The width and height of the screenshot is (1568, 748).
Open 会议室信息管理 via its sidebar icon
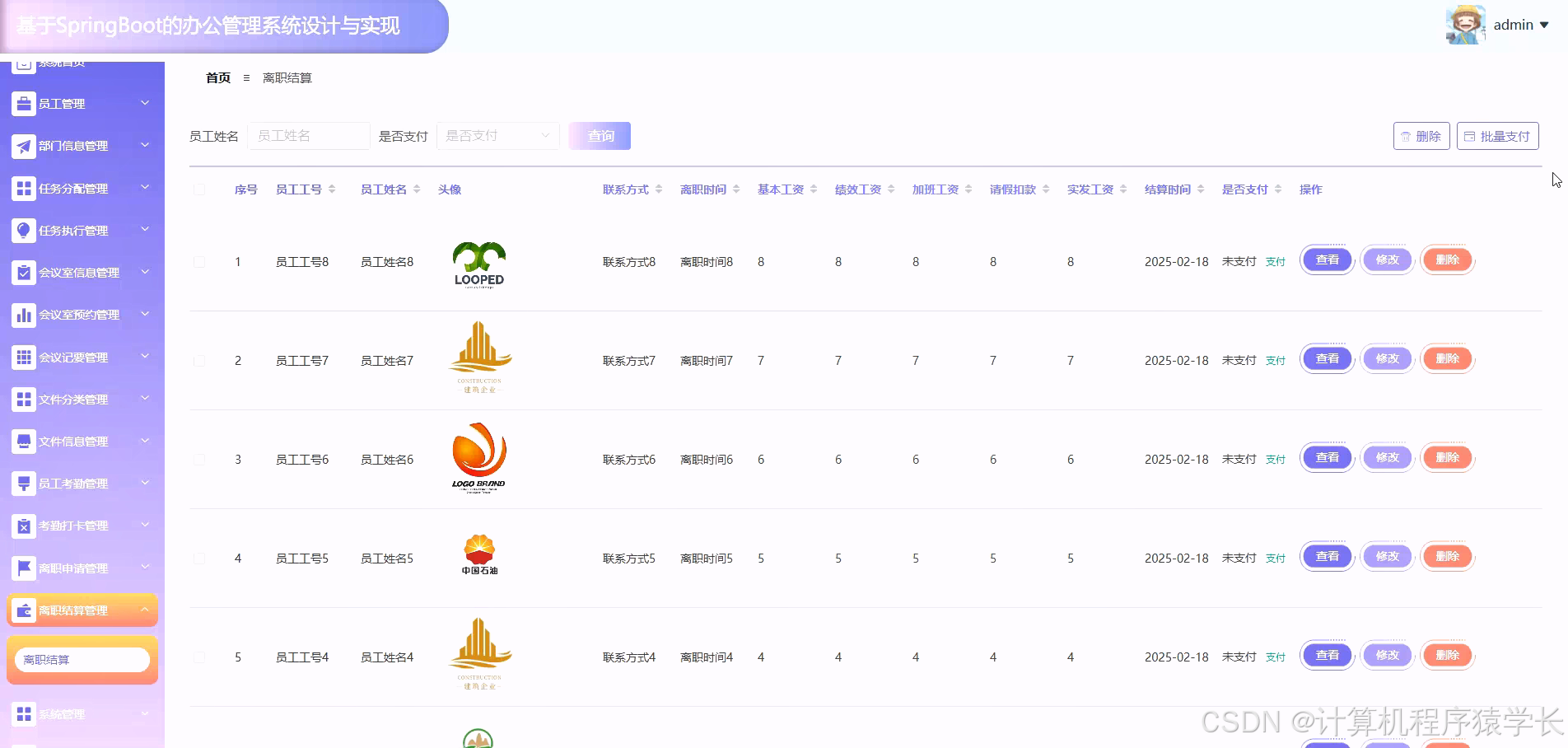(23, 273)
